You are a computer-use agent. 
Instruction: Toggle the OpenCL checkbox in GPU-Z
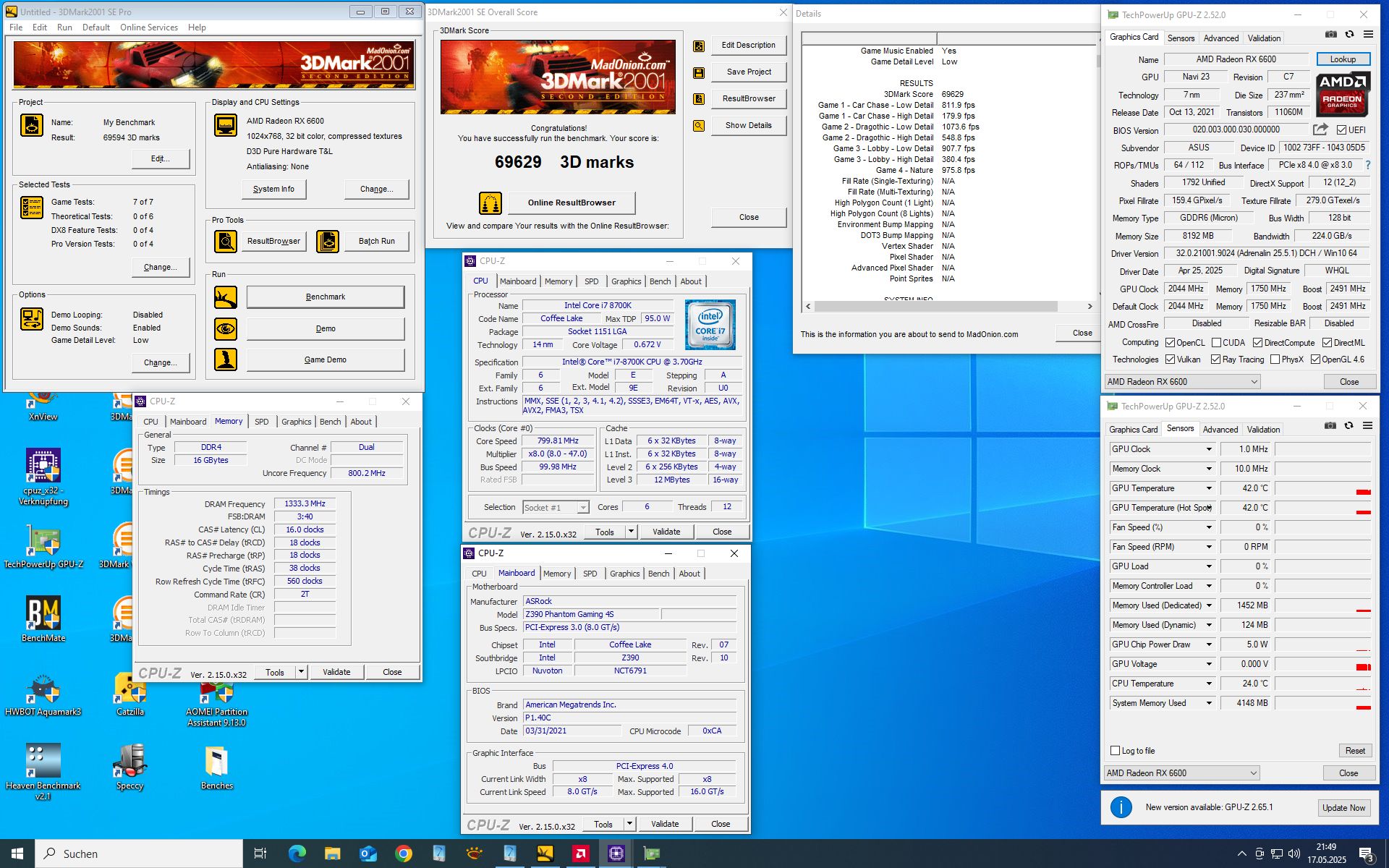tap(1170, 343)
